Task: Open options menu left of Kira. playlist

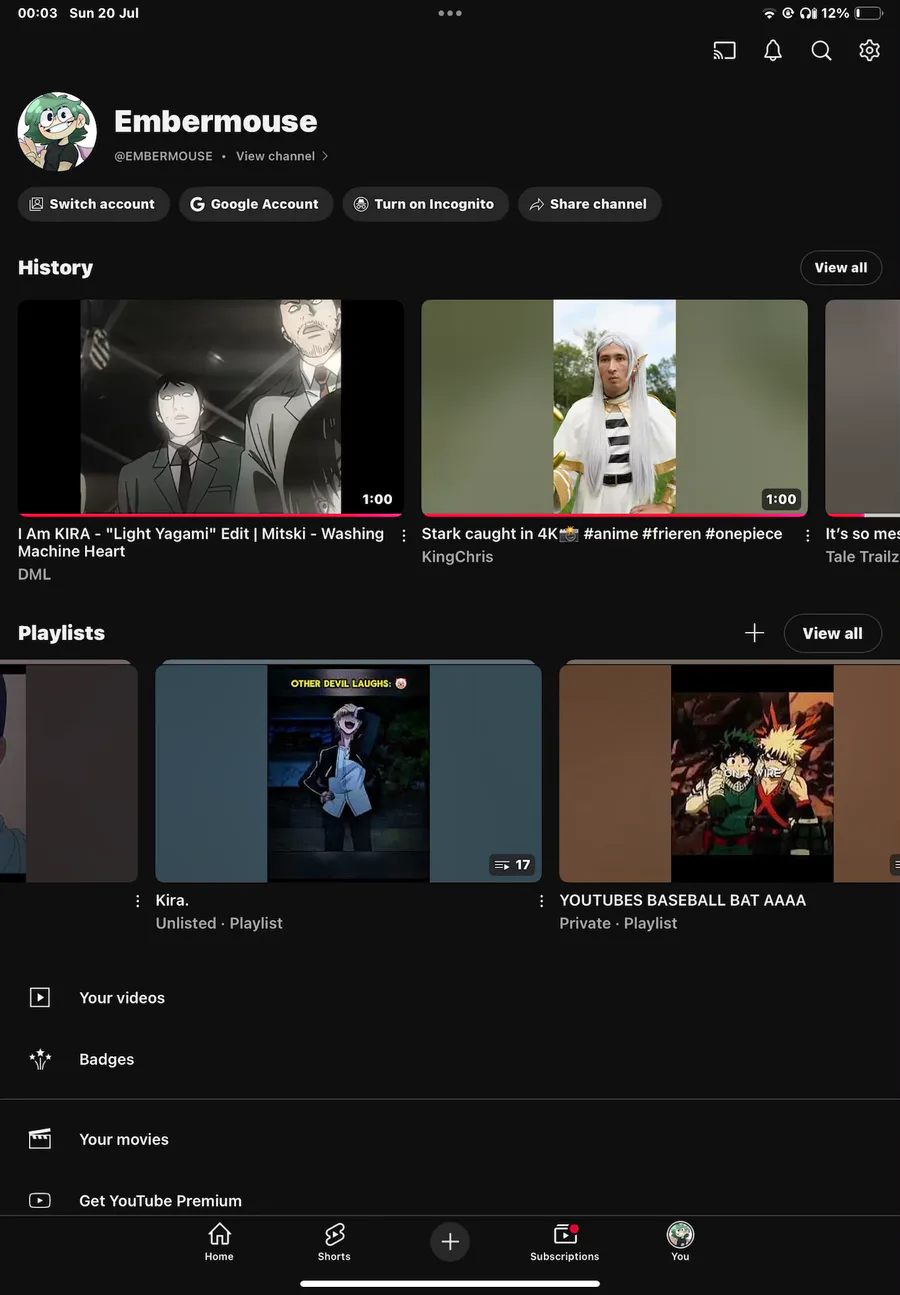Action: click(x=138, y=901)
